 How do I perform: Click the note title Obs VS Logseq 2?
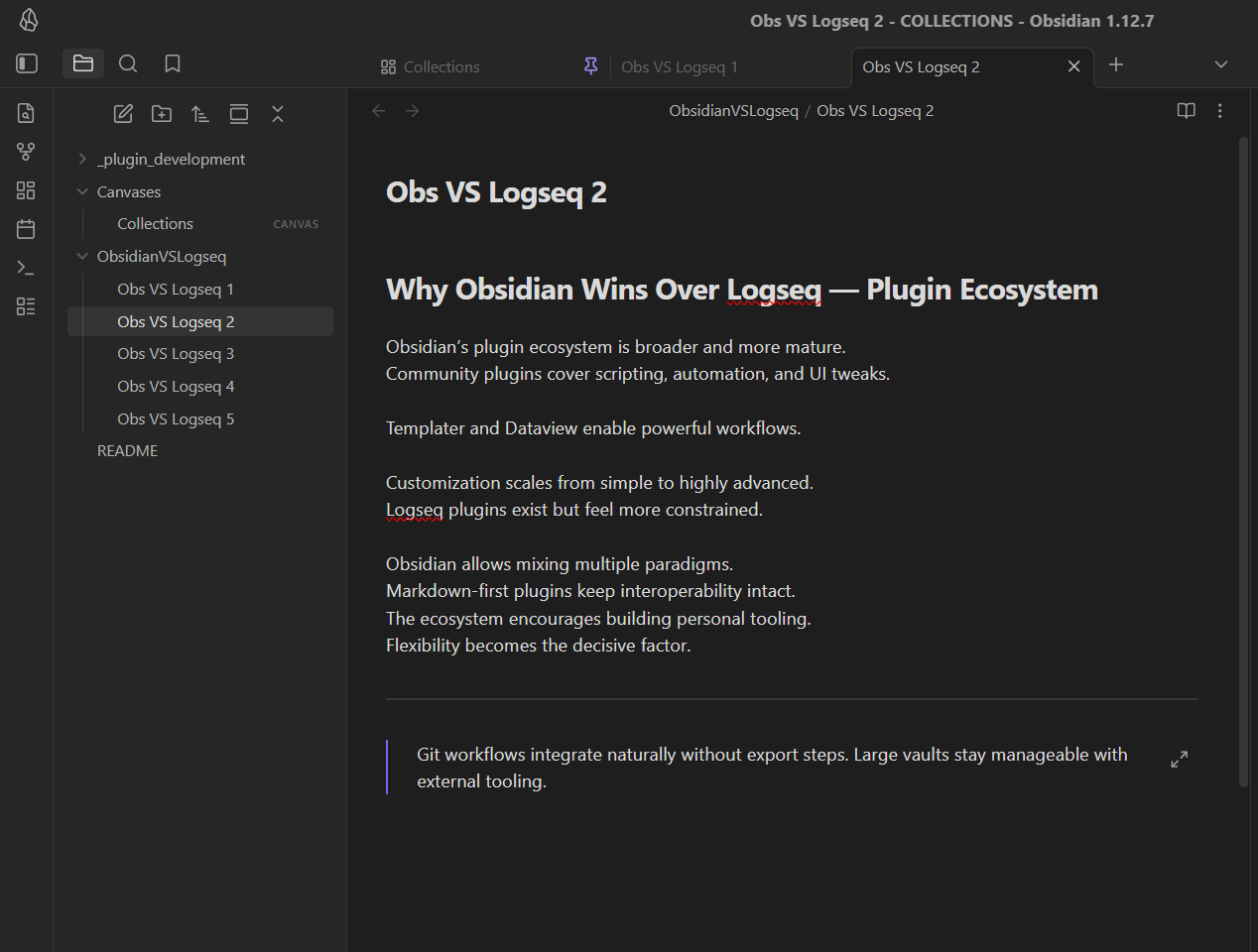tap(496, 192)
